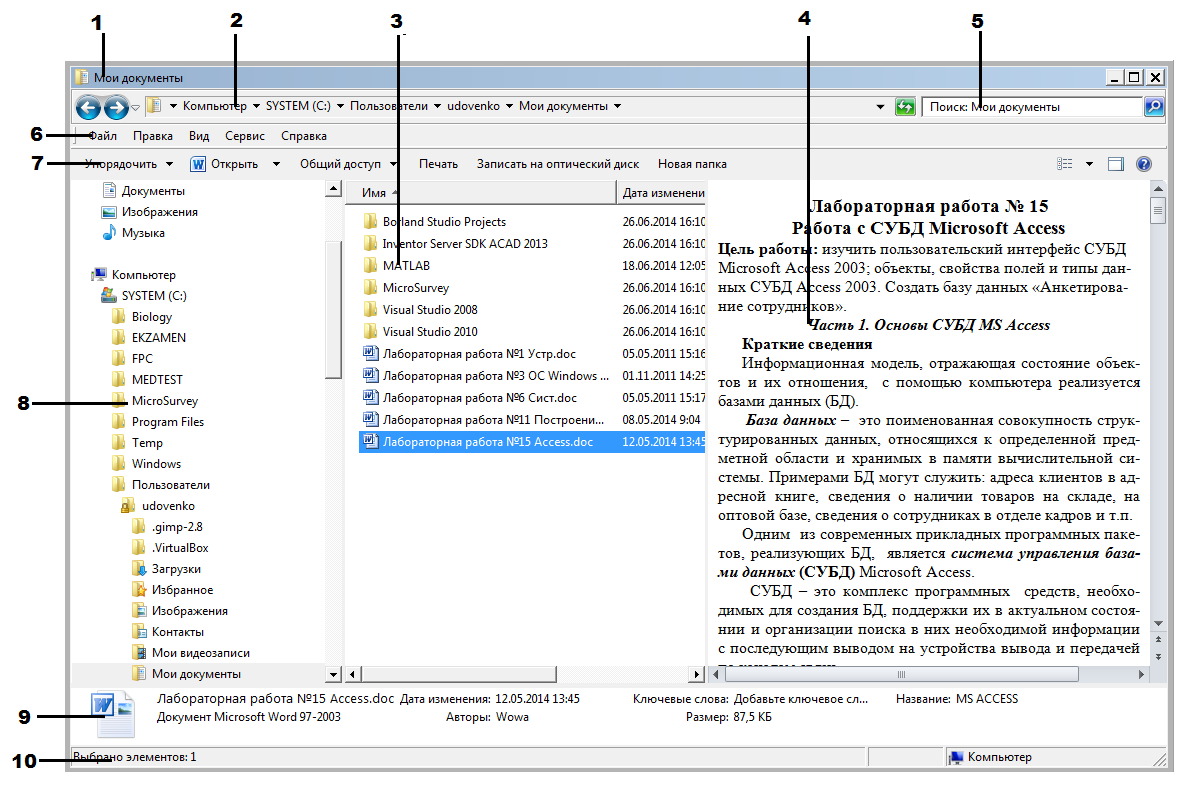Image resolution: width=1202 pixels, height=802 pixels.
Task: Select the .VirtualBox folder in the tree
Action: (178, 548)
